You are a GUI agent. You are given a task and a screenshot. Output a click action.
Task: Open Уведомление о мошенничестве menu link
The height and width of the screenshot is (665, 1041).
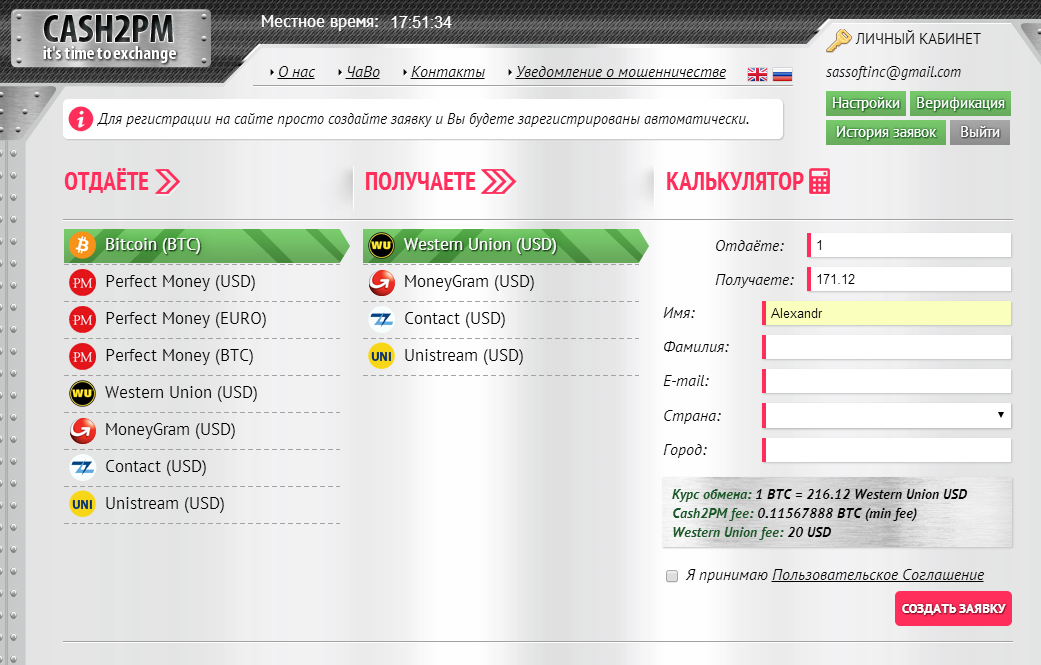621,72
